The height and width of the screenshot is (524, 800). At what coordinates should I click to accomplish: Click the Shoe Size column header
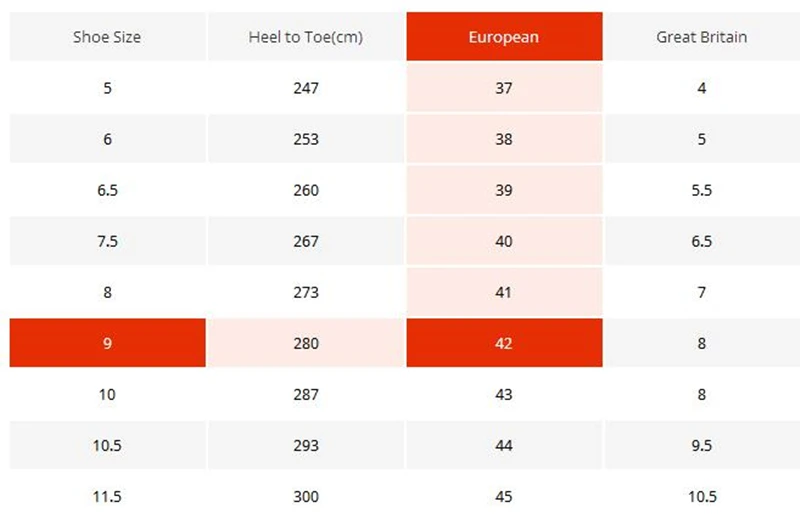(108, 37)
